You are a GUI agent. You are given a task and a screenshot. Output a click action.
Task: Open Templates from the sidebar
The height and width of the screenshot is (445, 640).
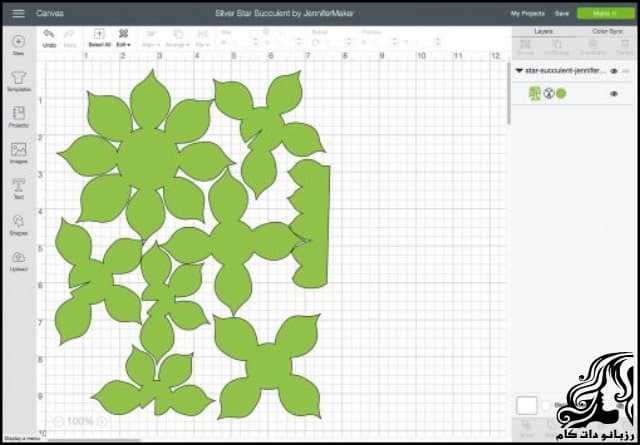[x=18, y=81]
